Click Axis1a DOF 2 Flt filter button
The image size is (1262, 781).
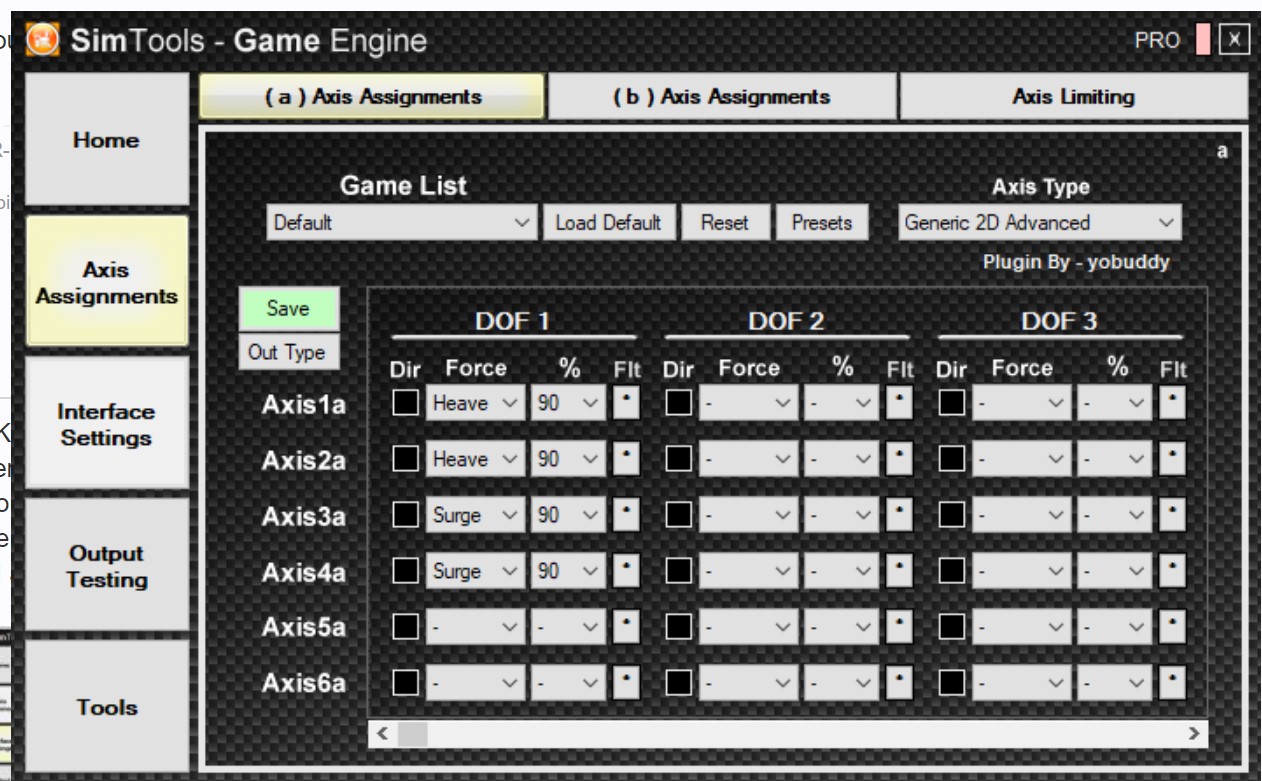(900, 403)
